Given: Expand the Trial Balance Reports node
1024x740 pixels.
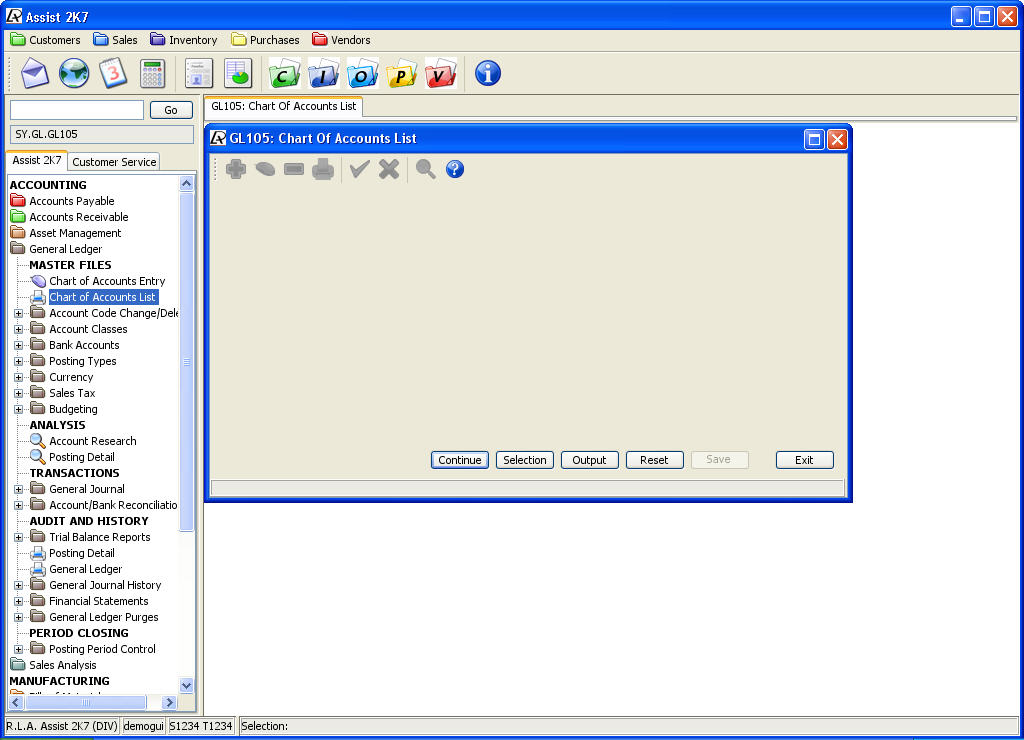Looking at the screenshot, I should (18, 538).
